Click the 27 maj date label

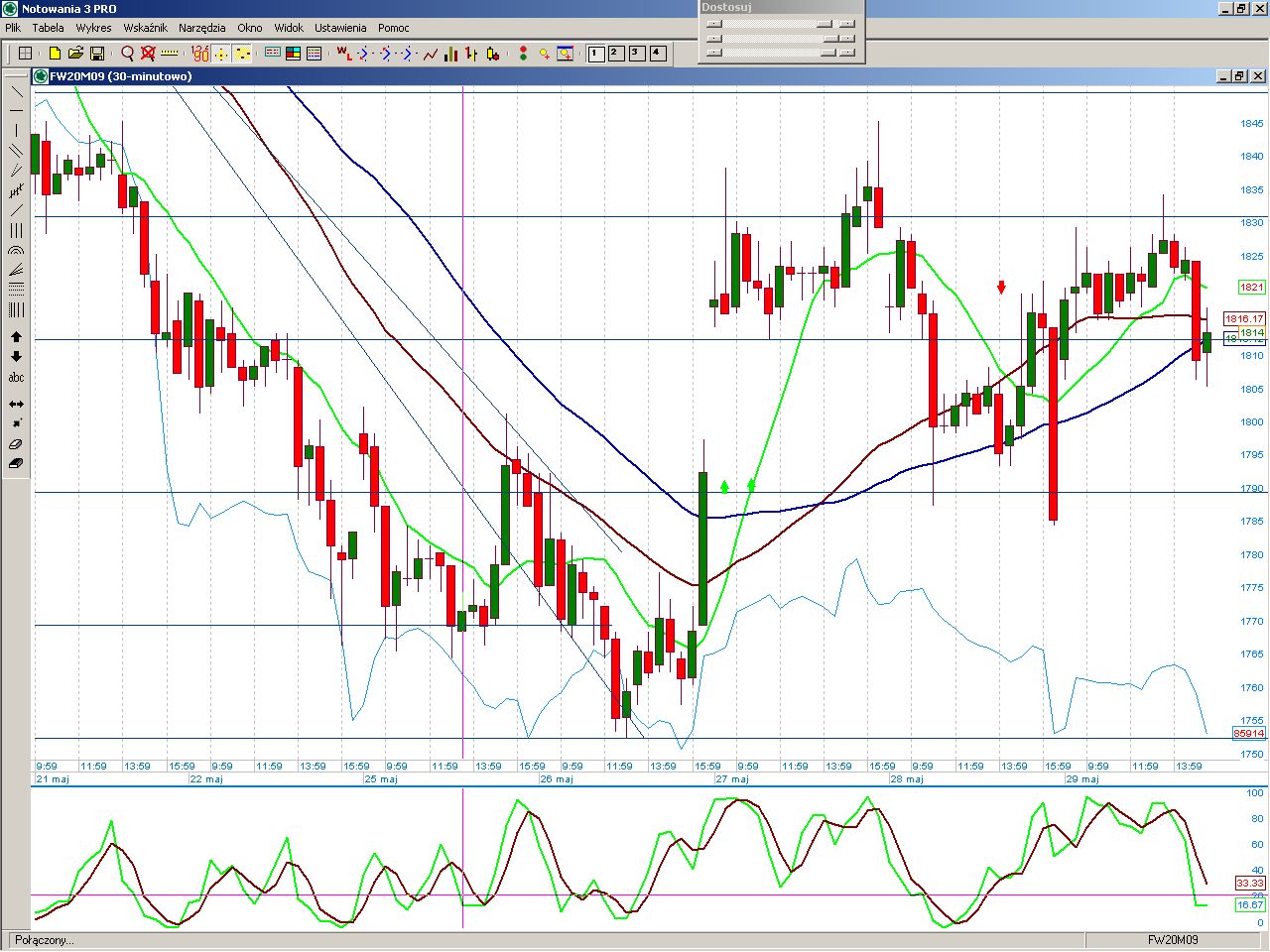[732, 779]
